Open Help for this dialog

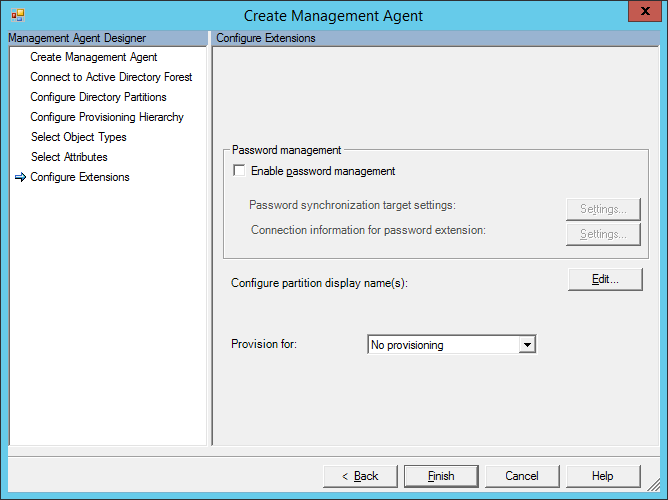(603, 476)
